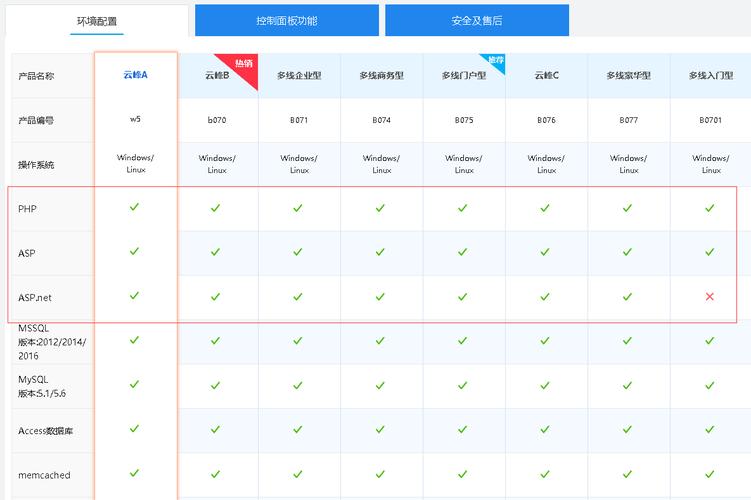Click the MySQL checkmark in 云峰B column
Viewport: 751px width, 500px height.
[216, 385]
